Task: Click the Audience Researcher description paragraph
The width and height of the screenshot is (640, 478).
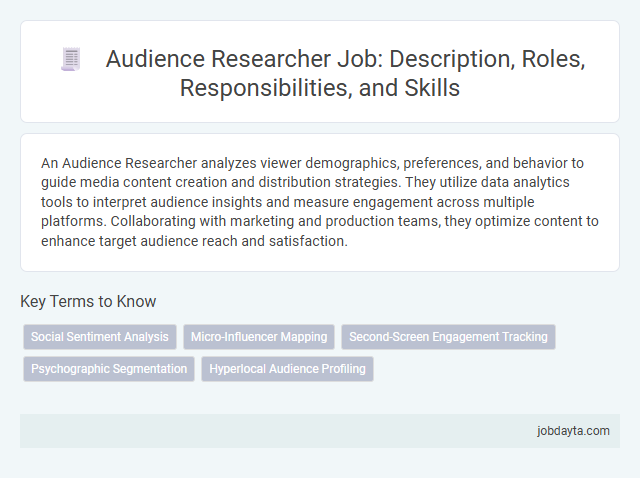Action: pos(320,202)
